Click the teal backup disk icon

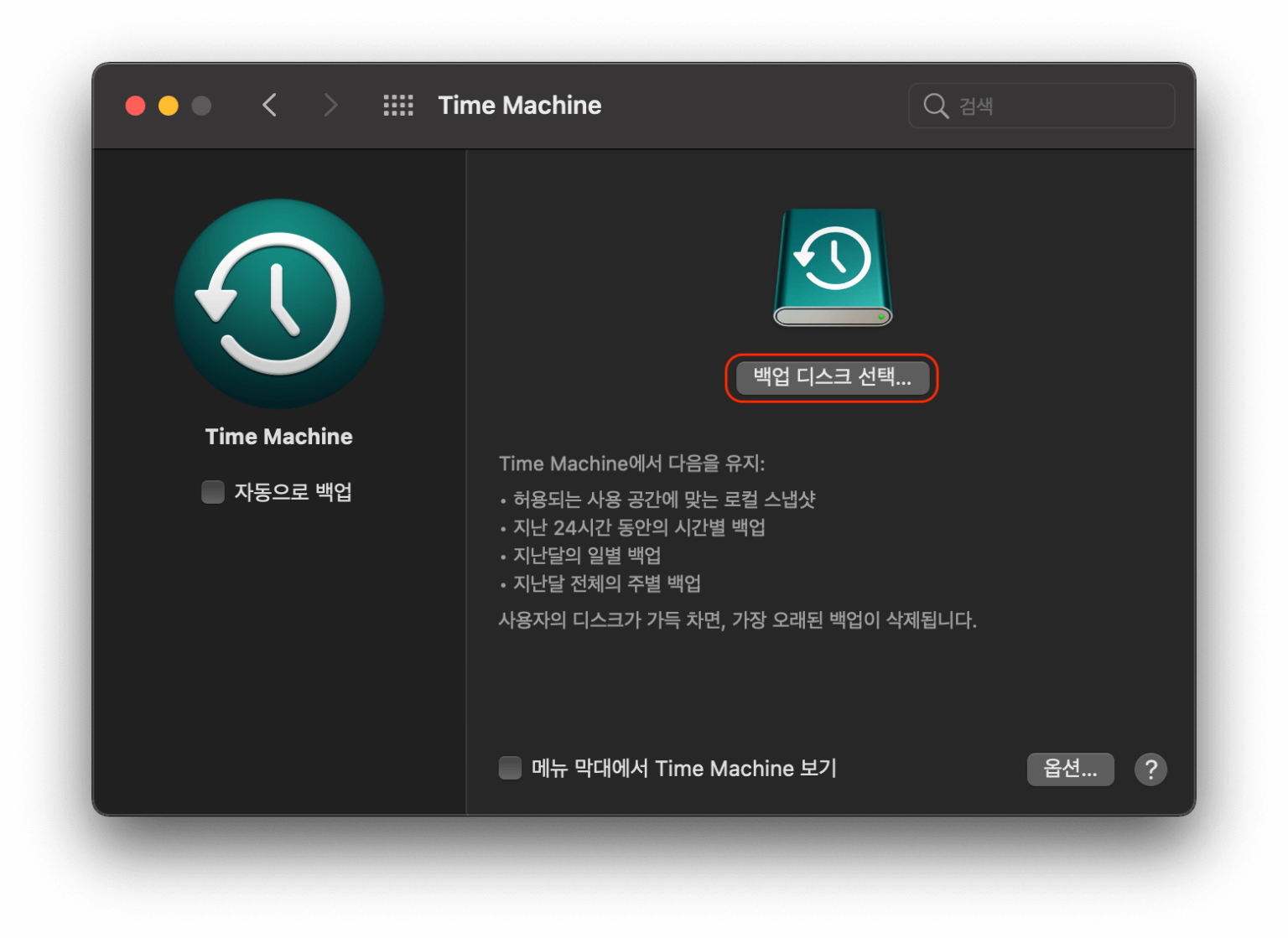coord(832,268)
